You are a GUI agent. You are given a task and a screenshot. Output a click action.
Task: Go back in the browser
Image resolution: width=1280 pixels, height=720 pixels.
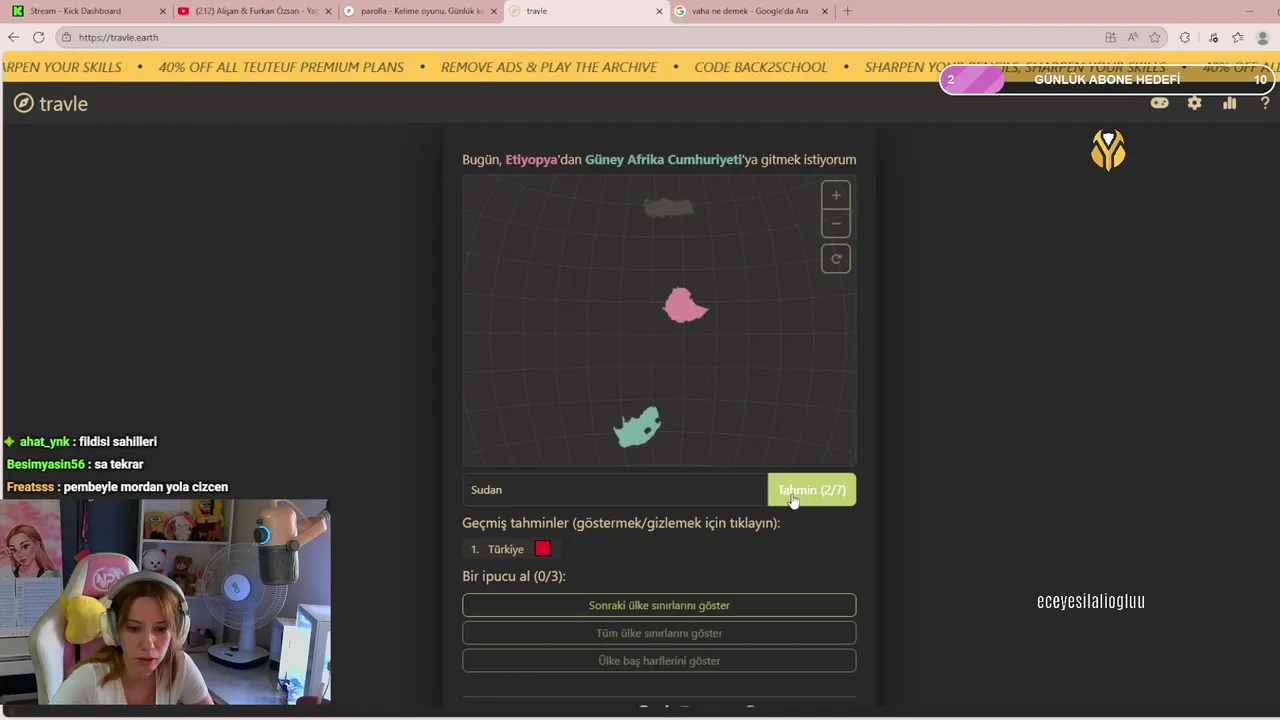coord(13,37)
